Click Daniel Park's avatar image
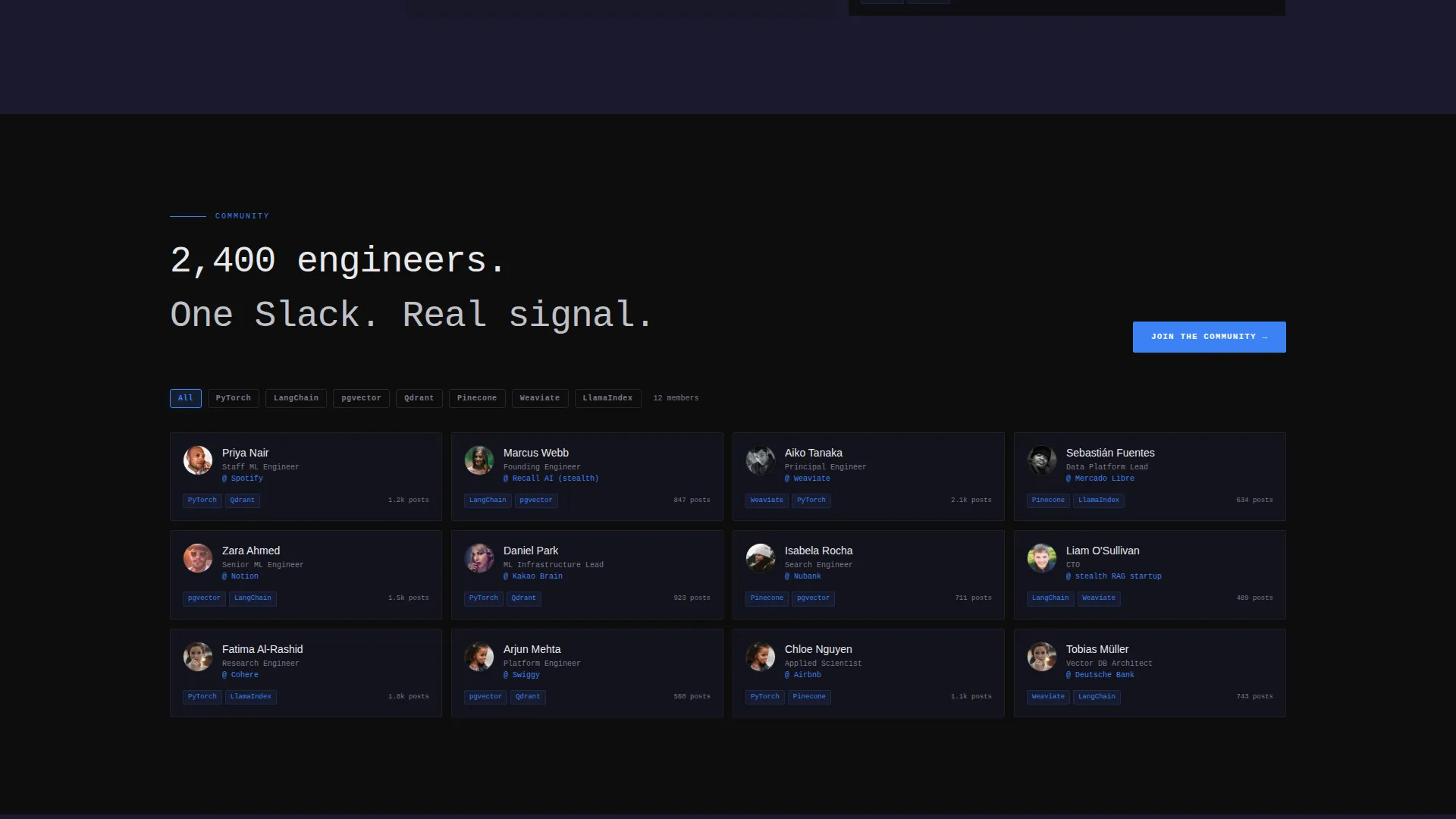This screenshot has width=1456, height=819. [x=479, y=558]
